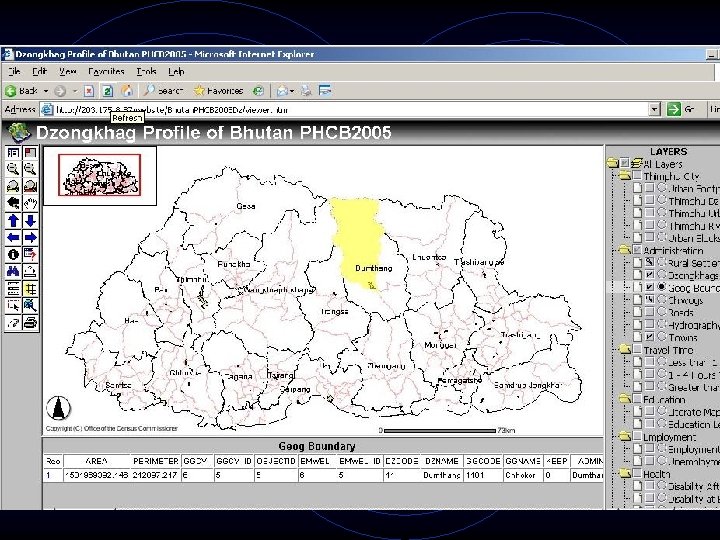Click browser Print icon in IE toolbar
Screen dimensions: 720x540
coord(306,91)
